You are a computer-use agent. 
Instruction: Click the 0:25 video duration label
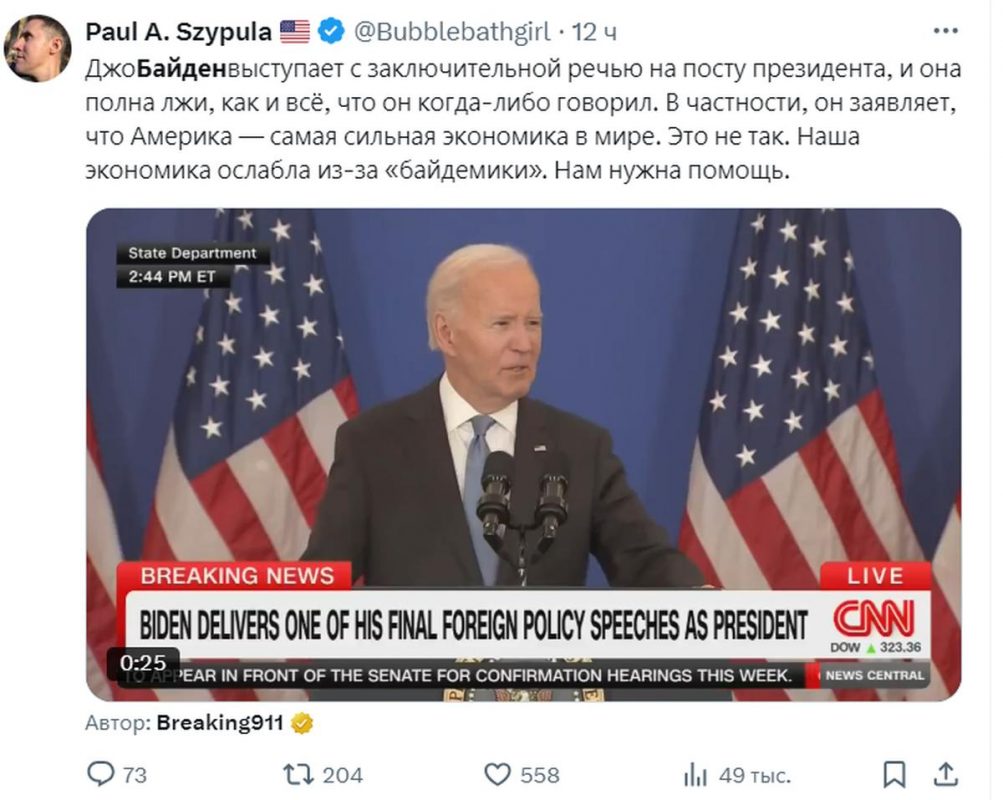tap(143, 663)
